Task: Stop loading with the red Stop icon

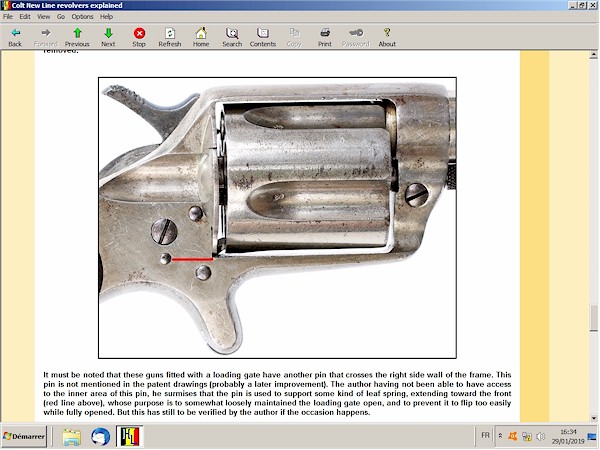Action: pyautogui.click(x=139, y=38)
